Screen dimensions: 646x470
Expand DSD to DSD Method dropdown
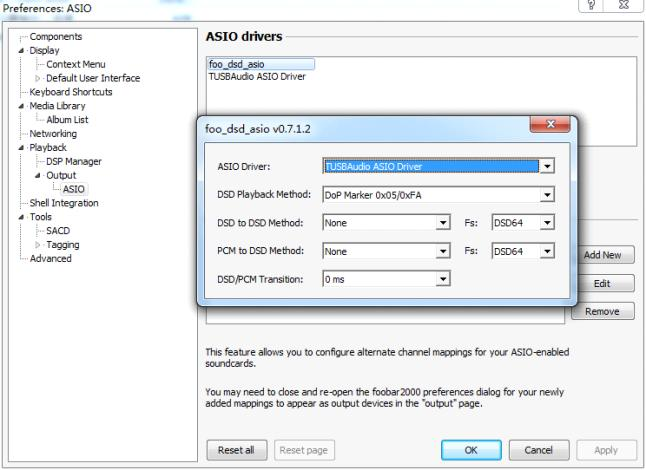click(443, 224)
